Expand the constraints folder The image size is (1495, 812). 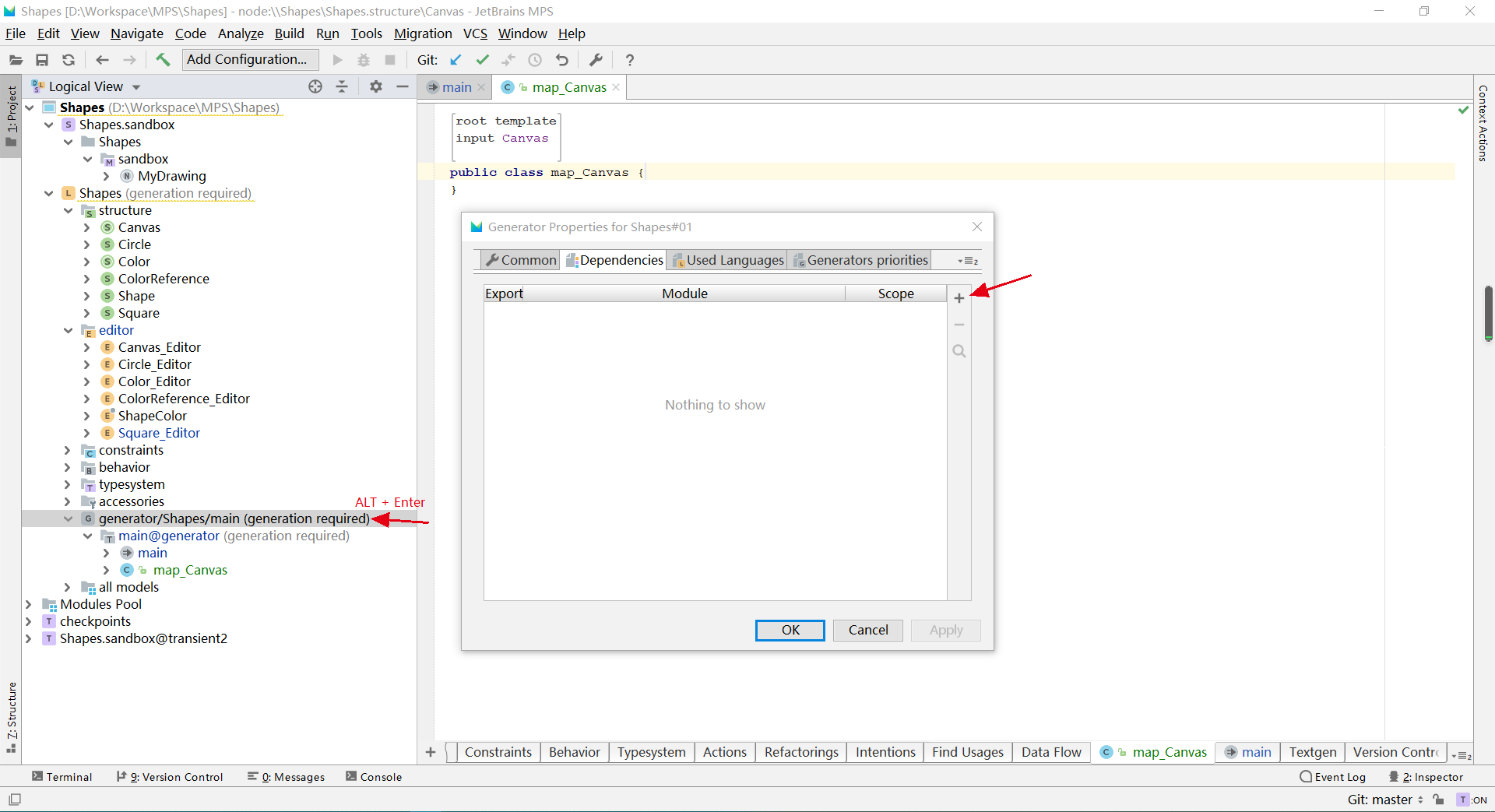(x=69, y=450)
